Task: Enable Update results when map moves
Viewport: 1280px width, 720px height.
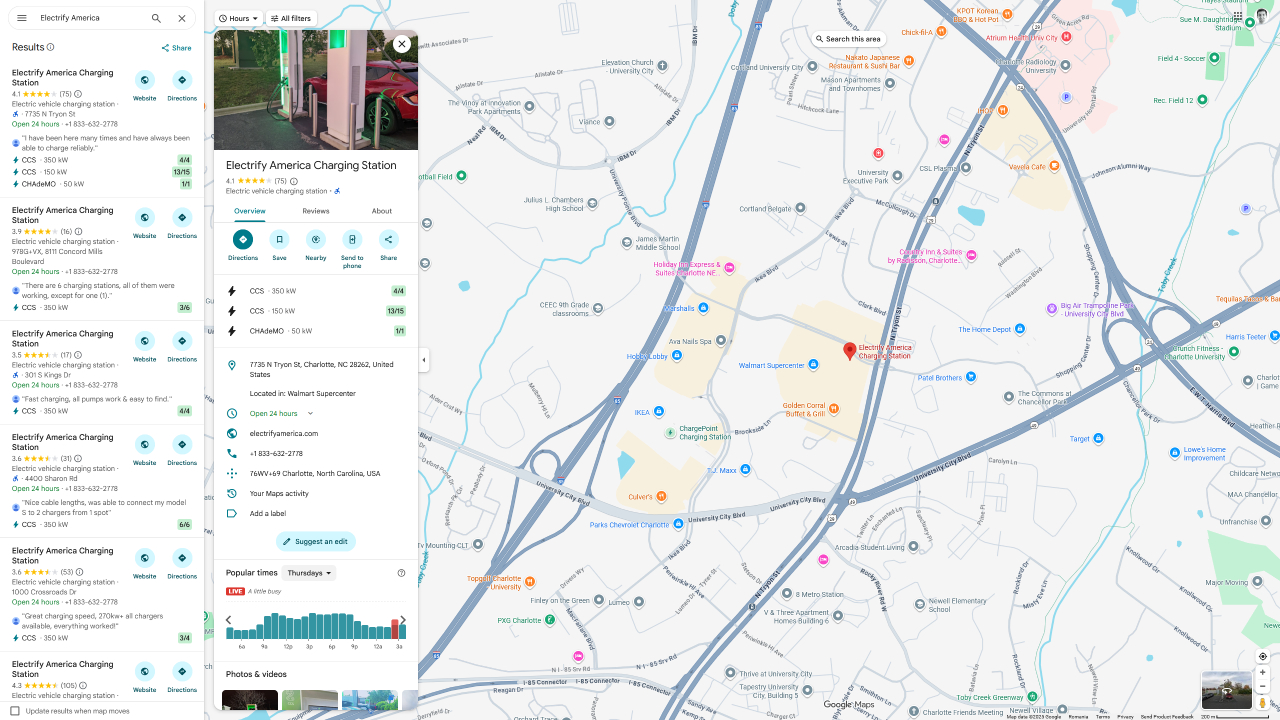Action: [x=15, y=711]
